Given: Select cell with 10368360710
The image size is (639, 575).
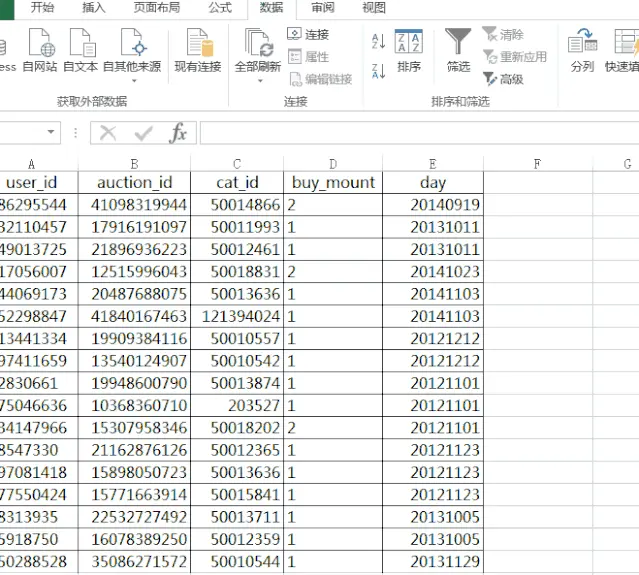Looking at the screenshot, I should point(134,405).
